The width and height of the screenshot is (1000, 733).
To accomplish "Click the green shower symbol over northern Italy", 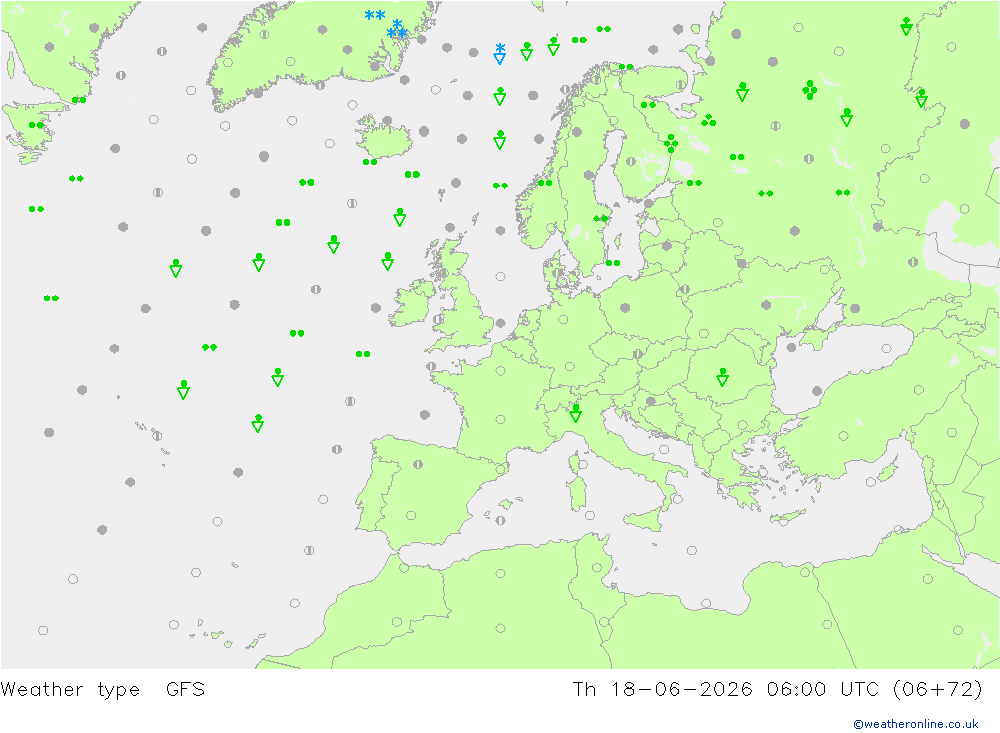I will [x=575, y=413].
